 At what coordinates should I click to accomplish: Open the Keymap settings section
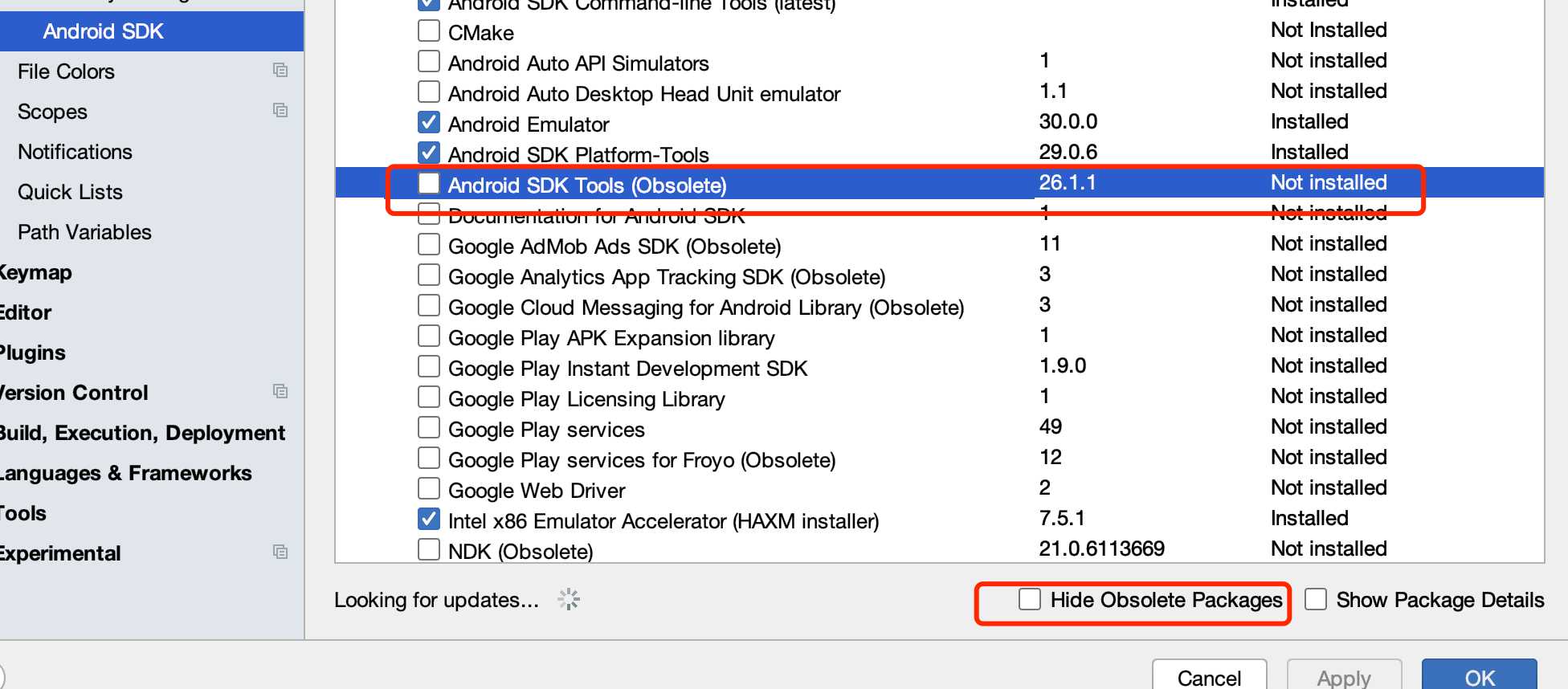pos(35,272)
